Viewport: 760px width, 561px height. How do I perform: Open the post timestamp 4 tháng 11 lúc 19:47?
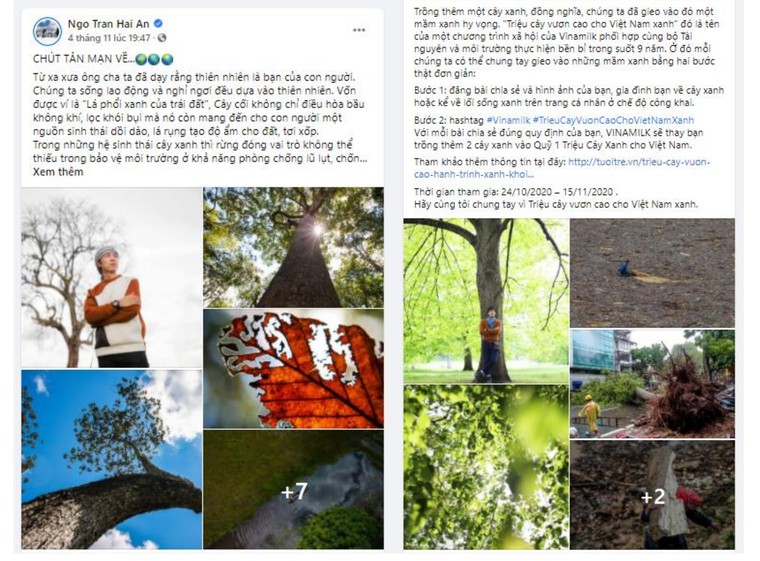click(x=109, y=38)
